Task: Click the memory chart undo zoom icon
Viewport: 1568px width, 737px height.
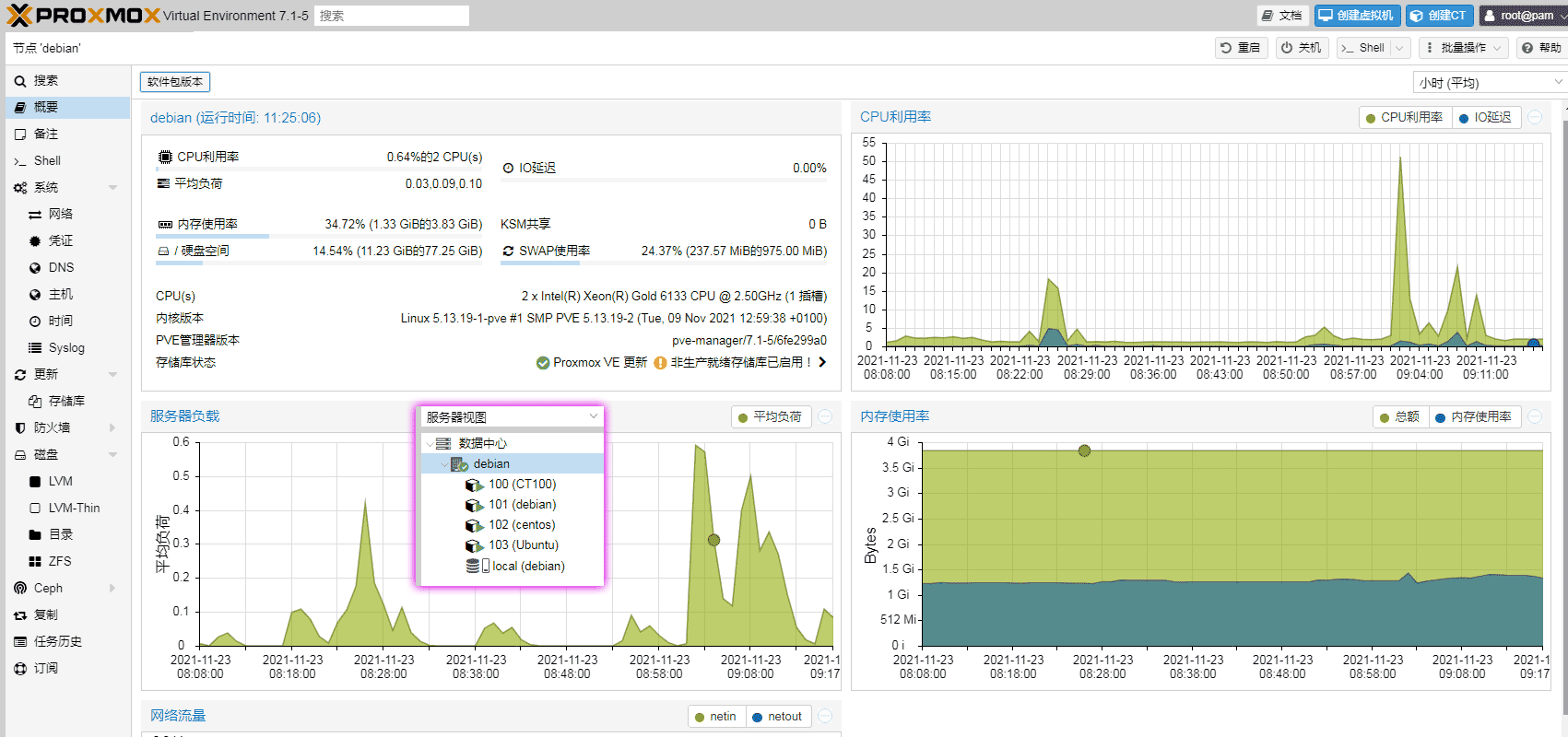Action: pyautogui.click(x=1535, y=416)
